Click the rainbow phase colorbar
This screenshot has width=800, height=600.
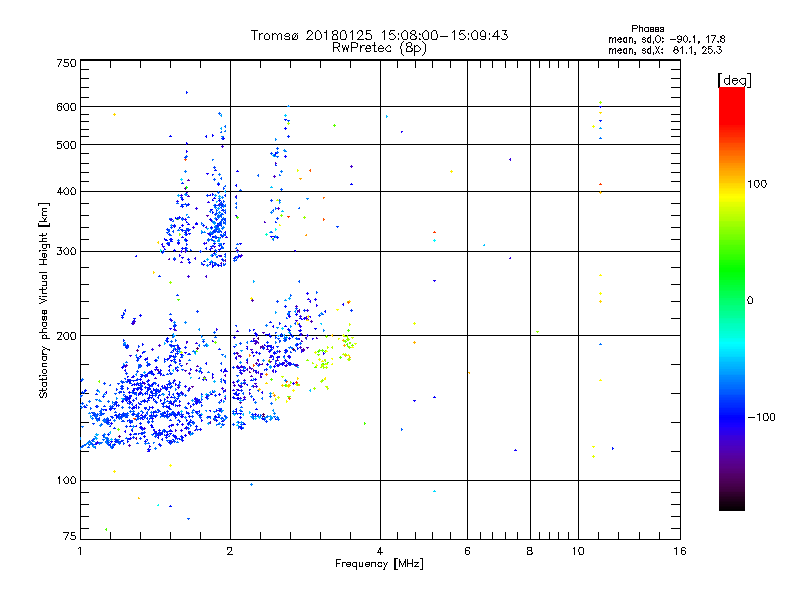pyautogui.click(x=732, y=299)
